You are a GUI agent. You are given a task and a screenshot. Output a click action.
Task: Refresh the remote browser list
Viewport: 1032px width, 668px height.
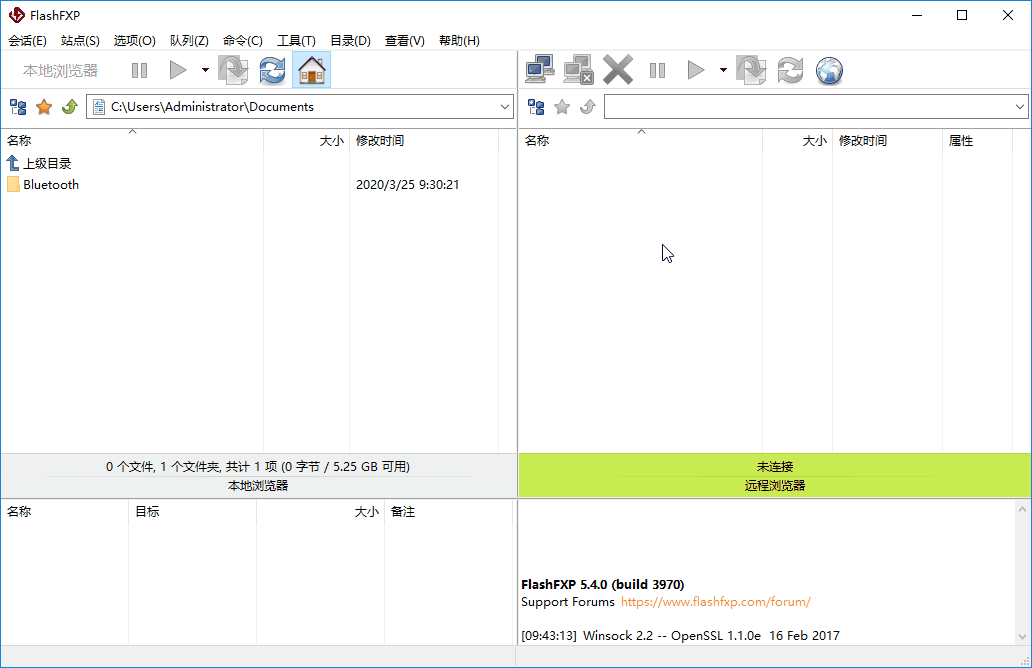click(x=790, y=70)
